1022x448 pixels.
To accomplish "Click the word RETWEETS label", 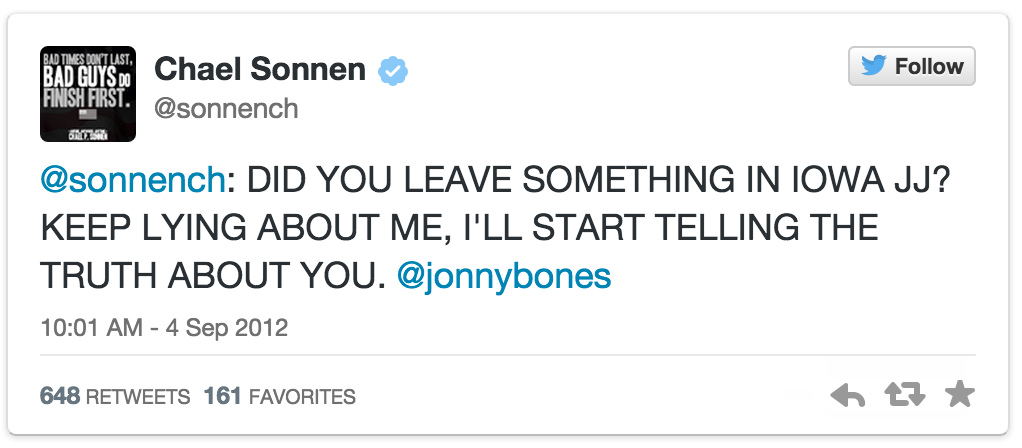I will click(138, 397).
